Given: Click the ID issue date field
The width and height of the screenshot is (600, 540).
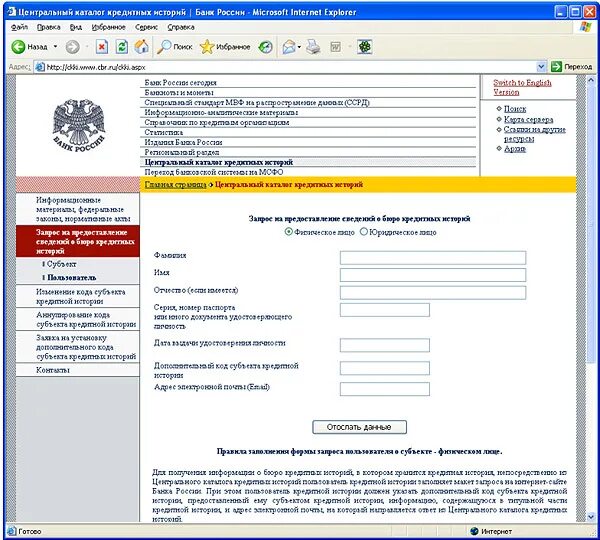Looking at the screenshot, I should [x=385, y=345].
